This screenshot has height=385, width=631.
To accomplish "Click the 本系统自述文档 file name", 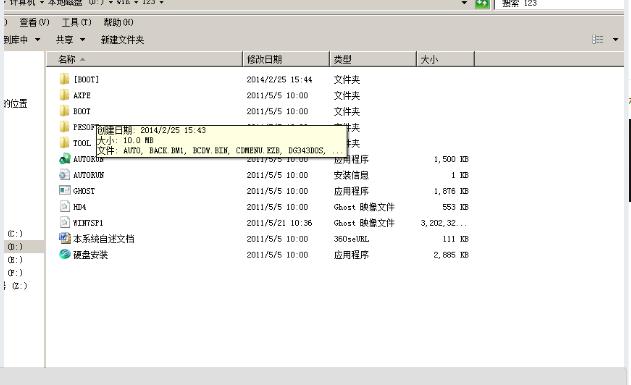I will click(104, 239).
